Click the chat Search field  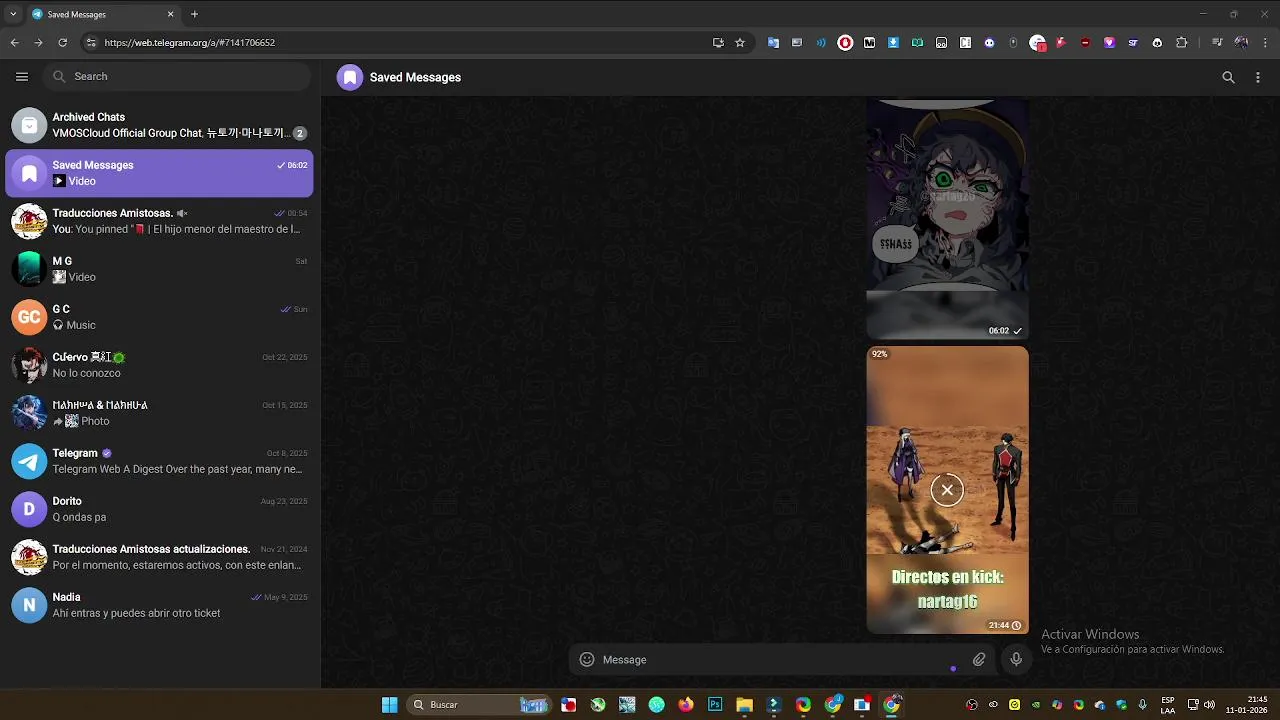click(178, 76)
